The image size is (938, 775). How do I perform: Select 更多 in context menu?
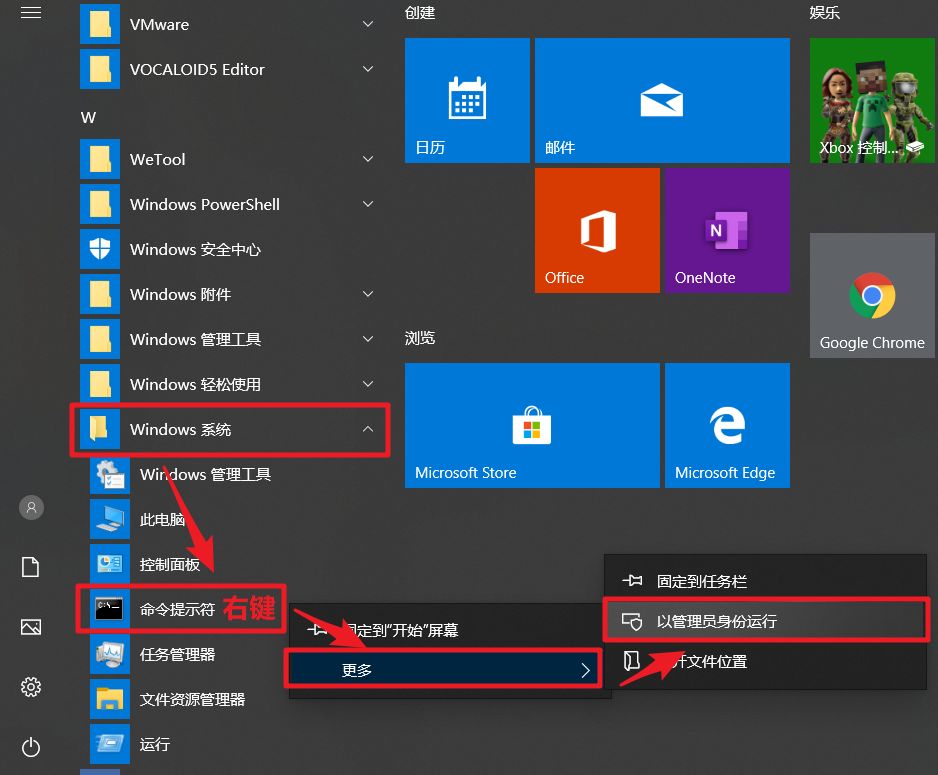click(444, 669)
